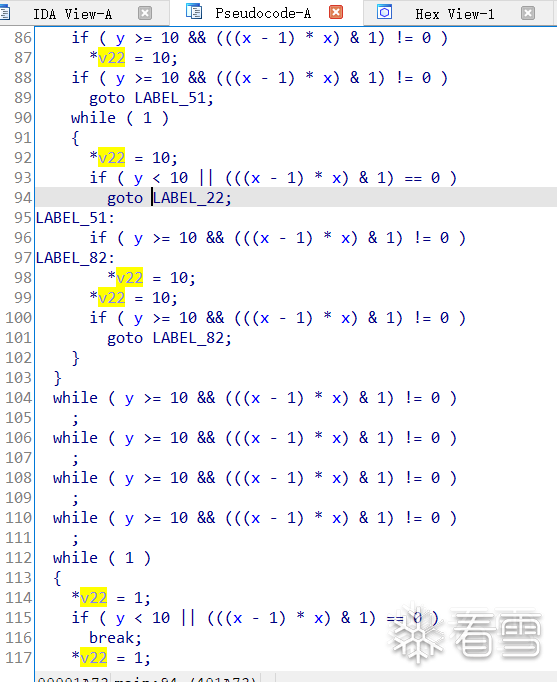This screenshot has height=682, width=557.
Task: Click variable y on line 93
Action: click(138, 179)
